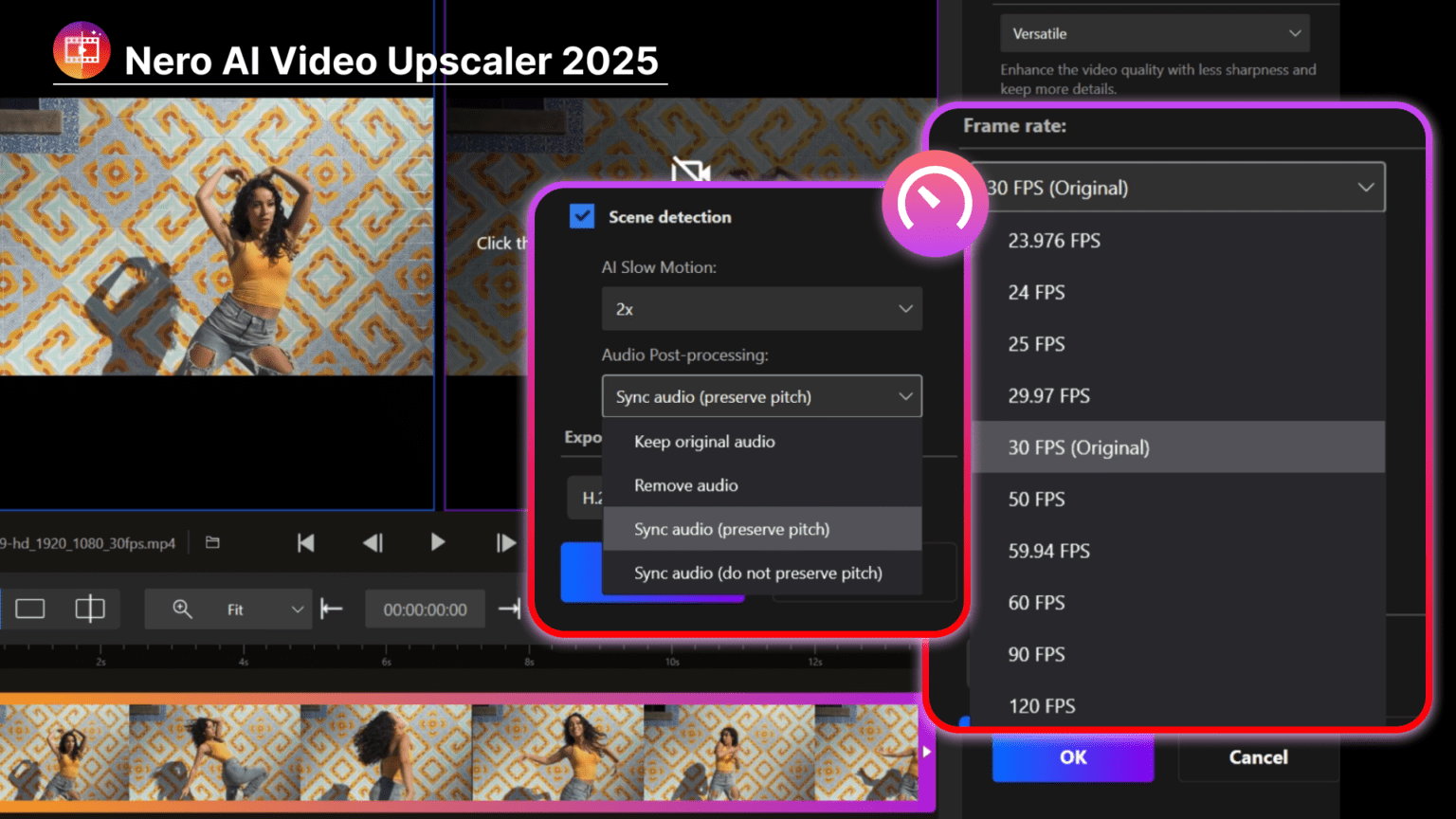Step back one frame using the previous-frame icon
The width and height of the screenshot is (1456, 819).
click(372, 542)
